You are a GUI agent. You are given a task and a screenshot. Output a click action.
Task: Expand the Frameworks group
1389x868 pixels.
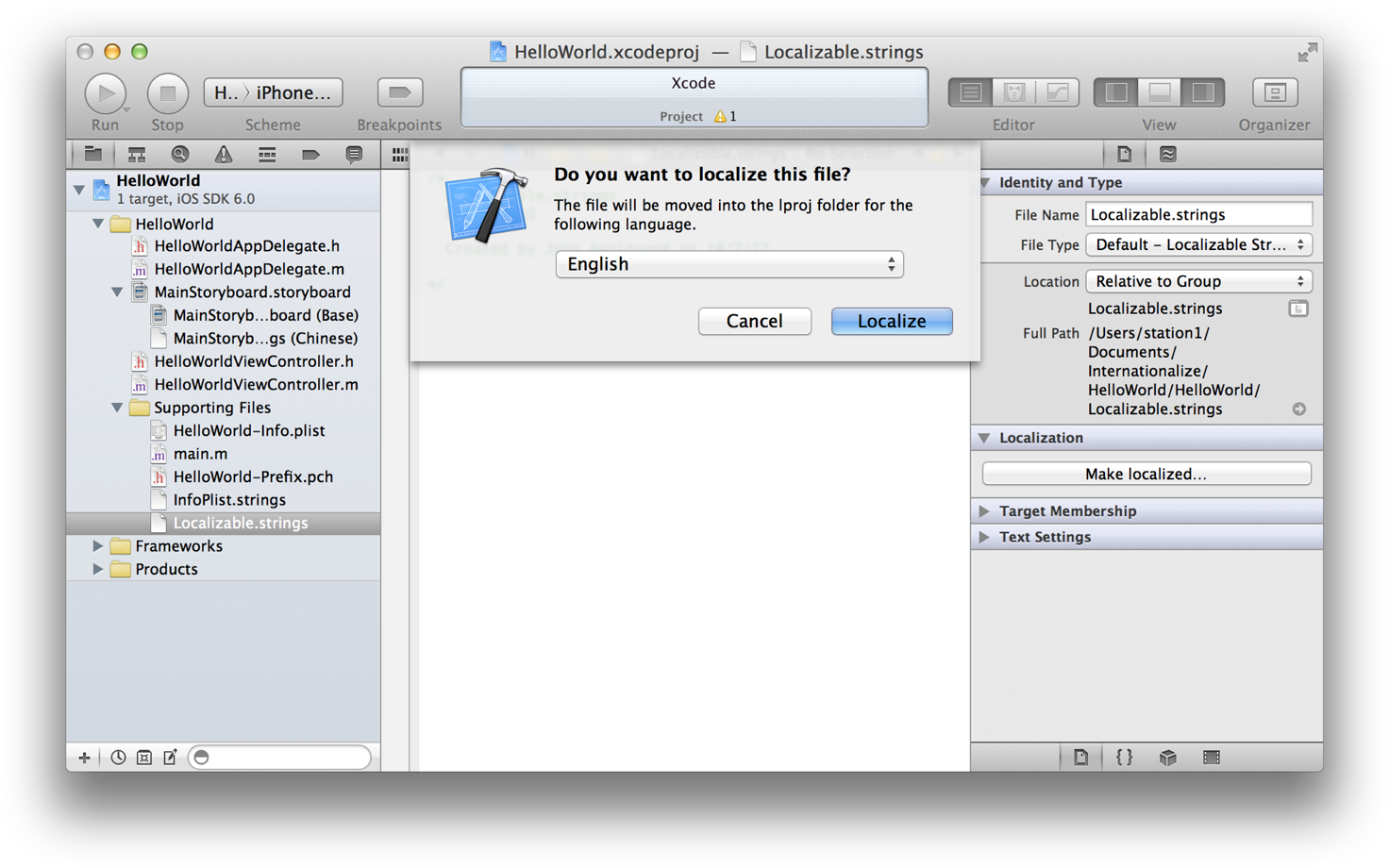tap(98, 545)
